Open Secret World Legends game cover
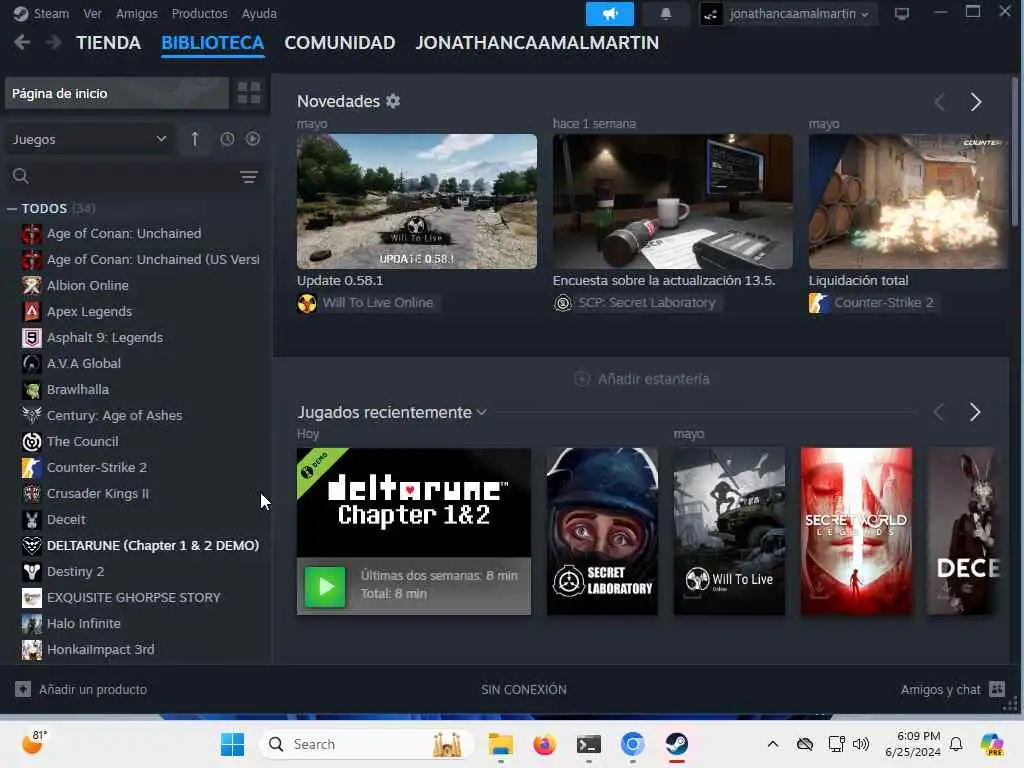The image size is (1024, 768). click(x=856, y=531)
